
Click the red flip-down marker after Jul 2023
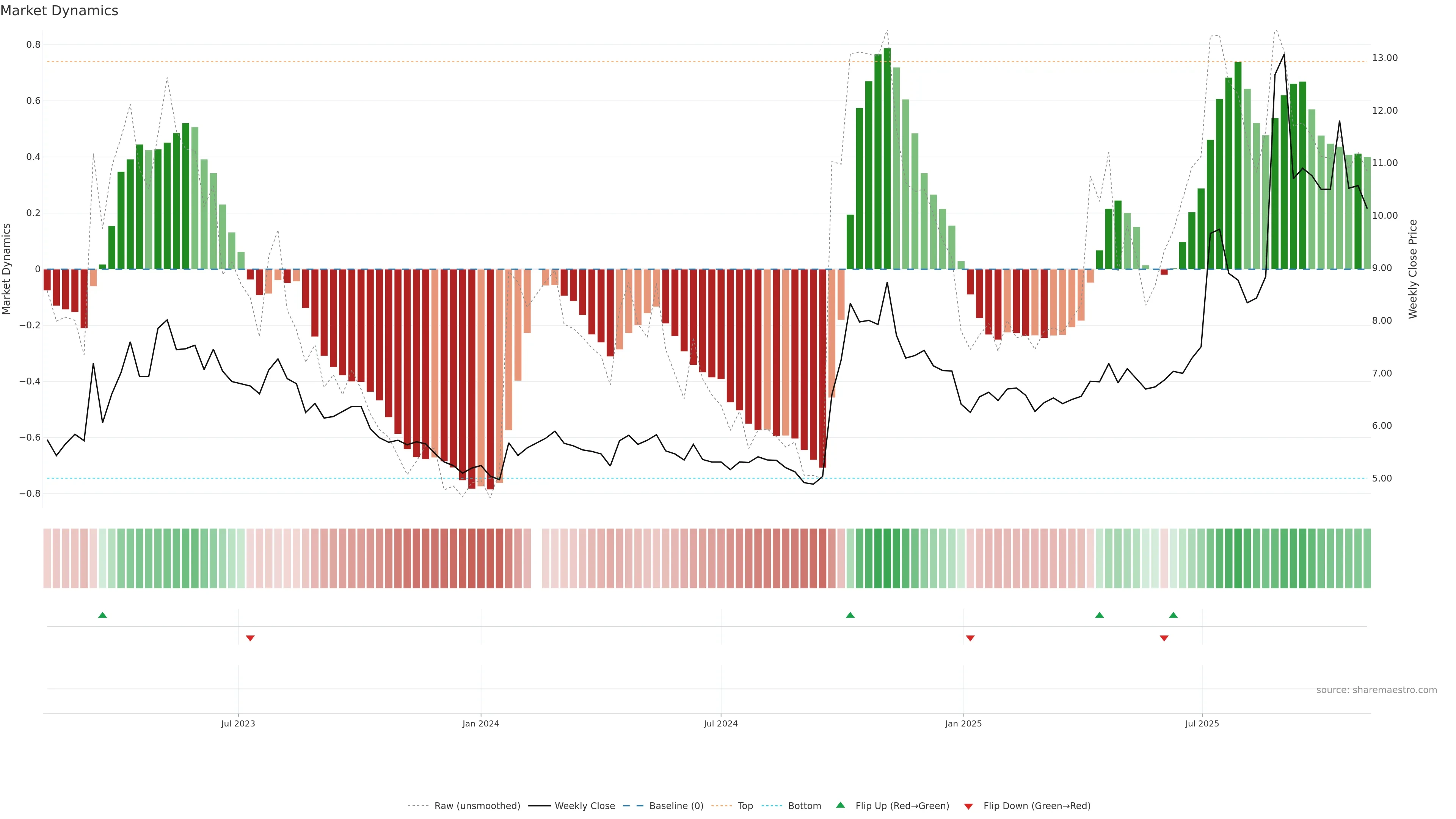250,638
